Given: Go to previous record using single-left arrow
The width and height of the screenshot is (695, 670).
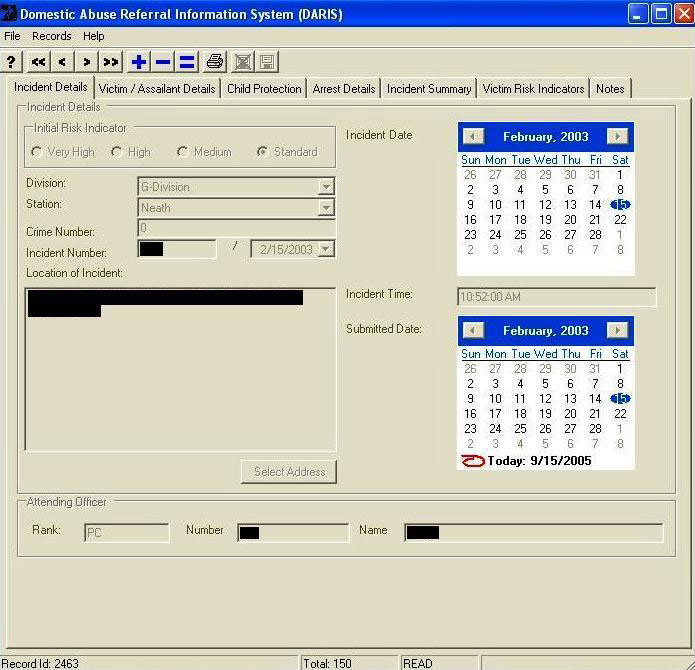Looking at the screenshot, I should (62, 62).
